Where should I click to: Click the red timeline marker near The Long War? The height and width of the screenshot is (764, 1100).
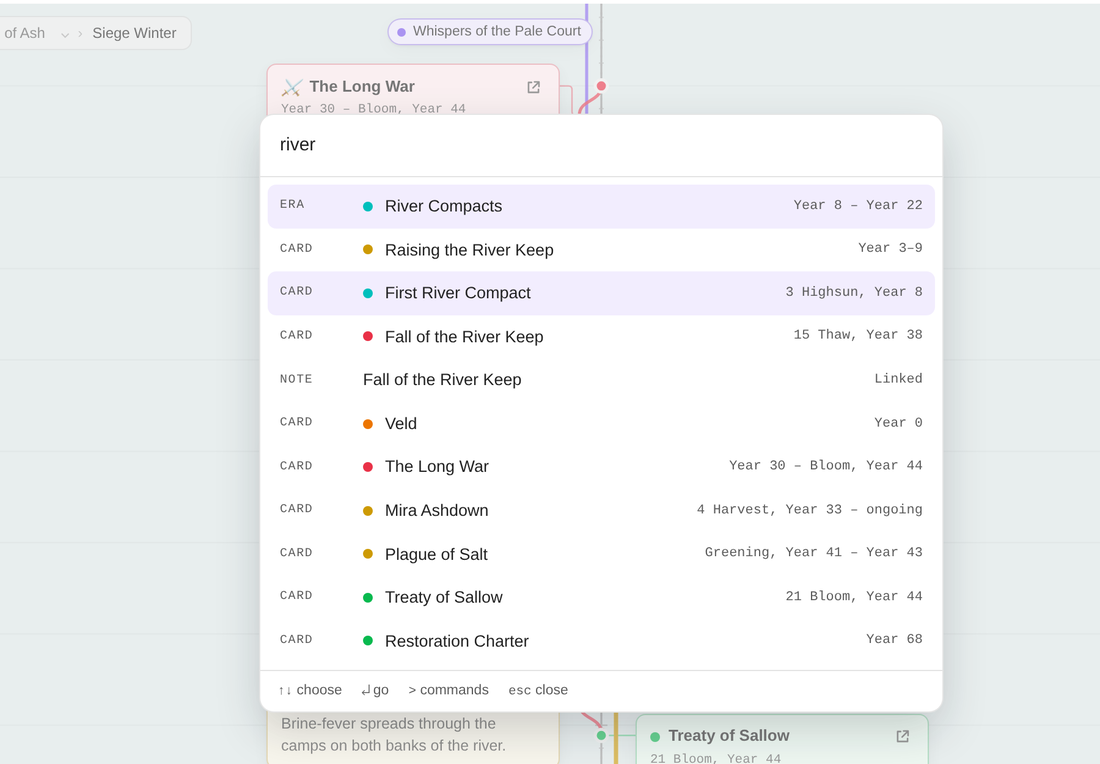point(601,86)
